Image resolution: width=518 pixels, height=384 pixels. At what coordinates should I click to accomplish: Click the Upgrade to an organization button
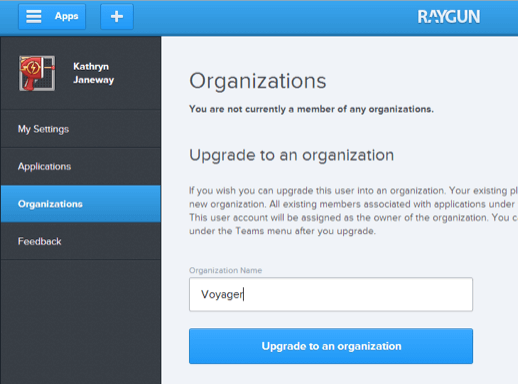click(331, 346)
